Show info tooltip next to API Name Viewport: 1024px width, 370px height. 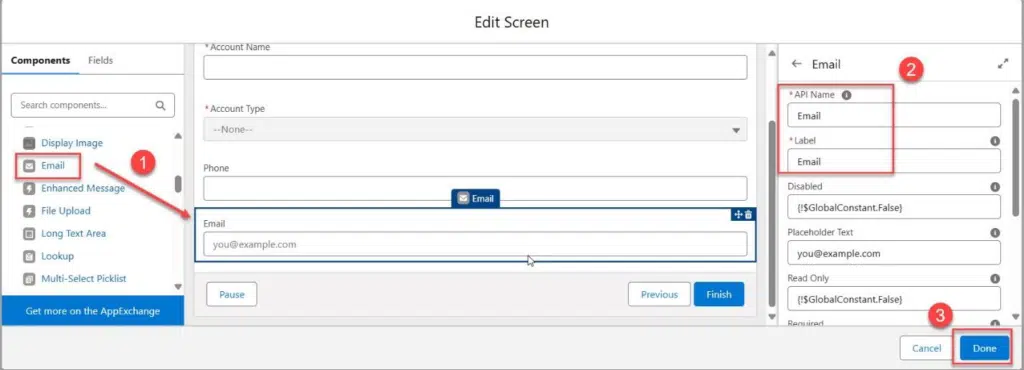(x=846, y=95)
